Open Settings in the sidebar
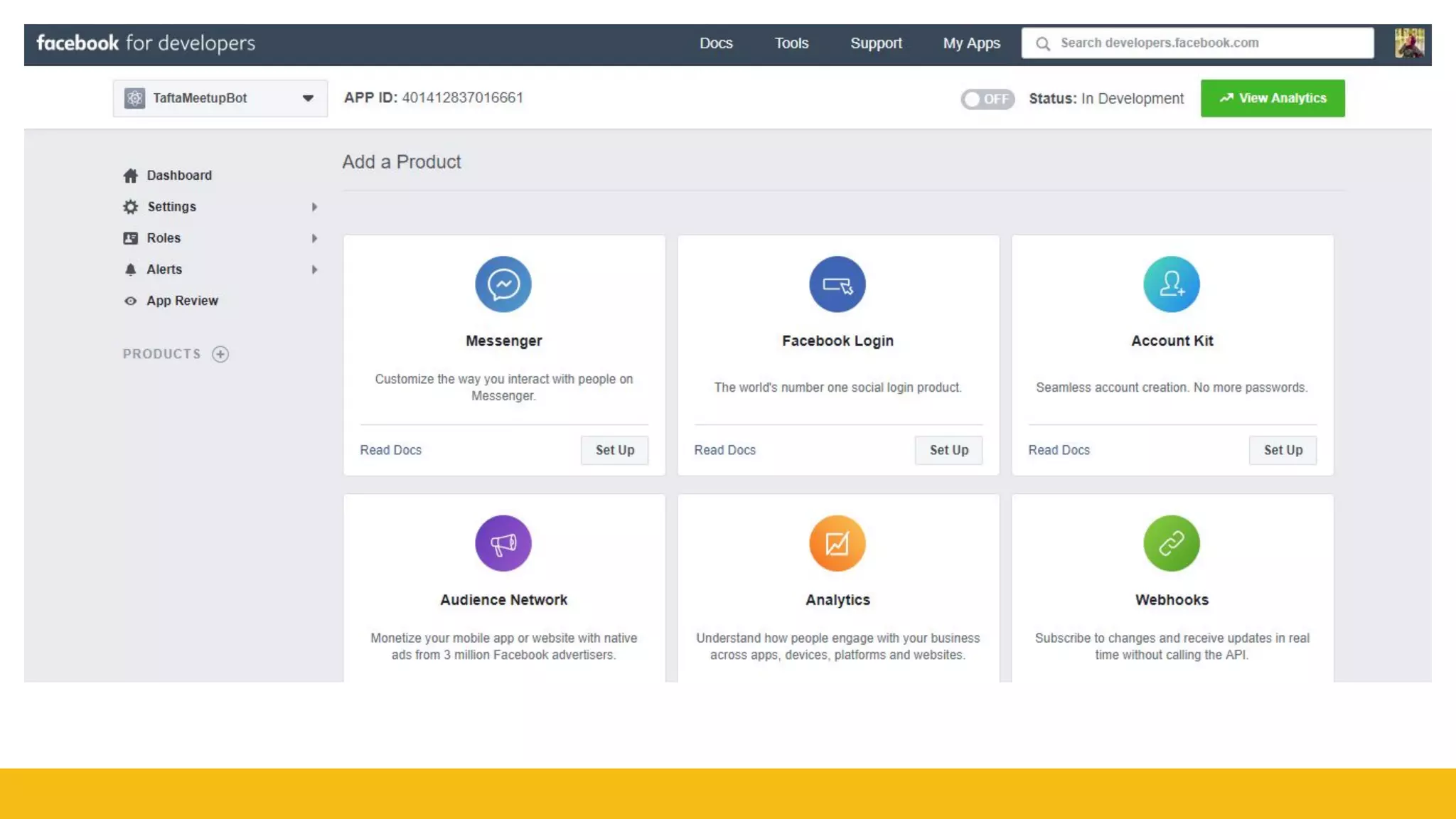Screen dimensions: 1456x819 point(171,207)
